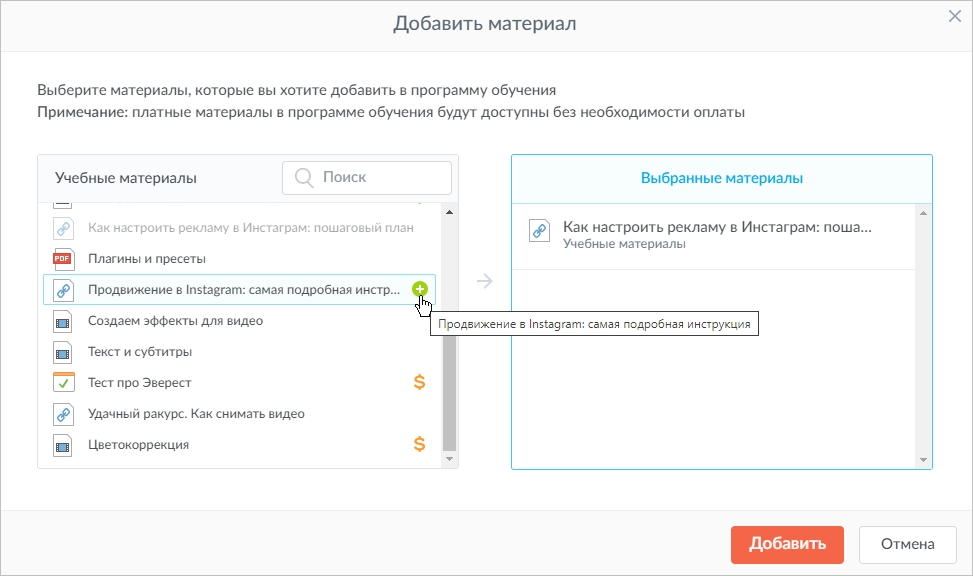Click the video icon beside Создаем эффекты для видео
Viewport: 973px width, 576px height.
click(x=63, y=321)
